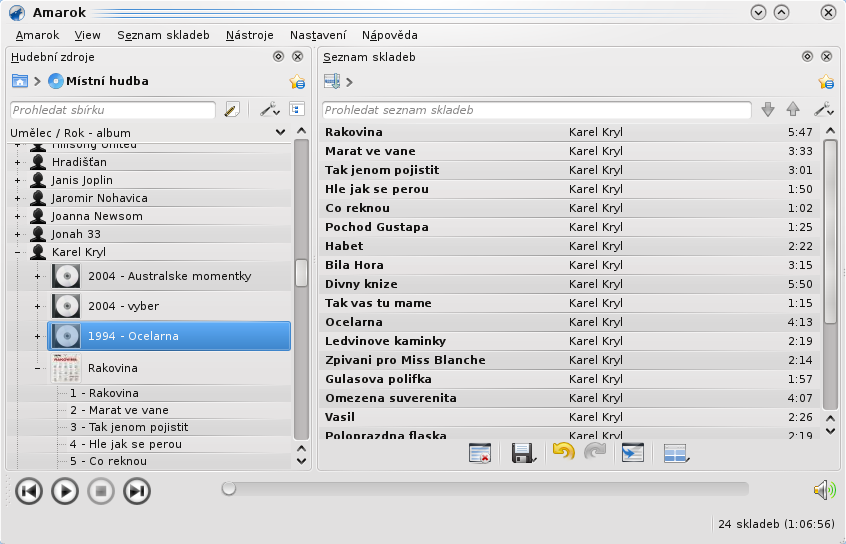
Task: Close the Seznam skladeb dock panel
Action: pyautogui.click(x=826, y=56)
